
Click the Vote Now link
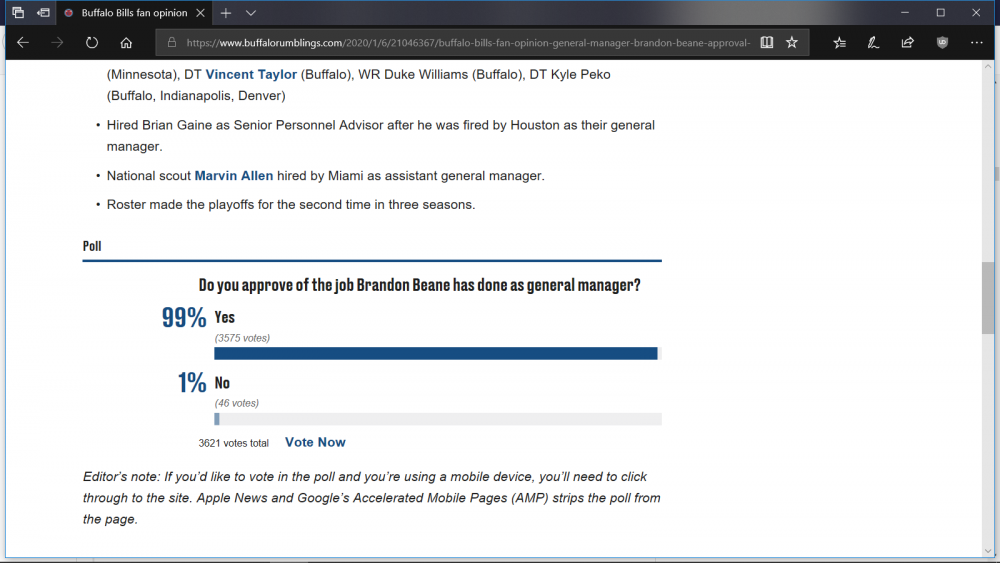(315, 442)
